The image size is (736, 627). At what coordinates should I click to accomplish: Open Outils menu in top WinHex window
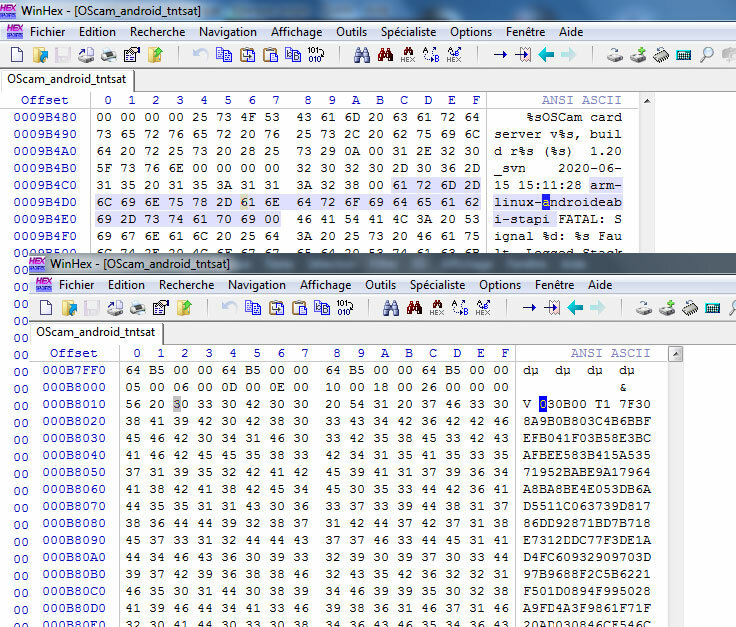click(x=352, y=32)
